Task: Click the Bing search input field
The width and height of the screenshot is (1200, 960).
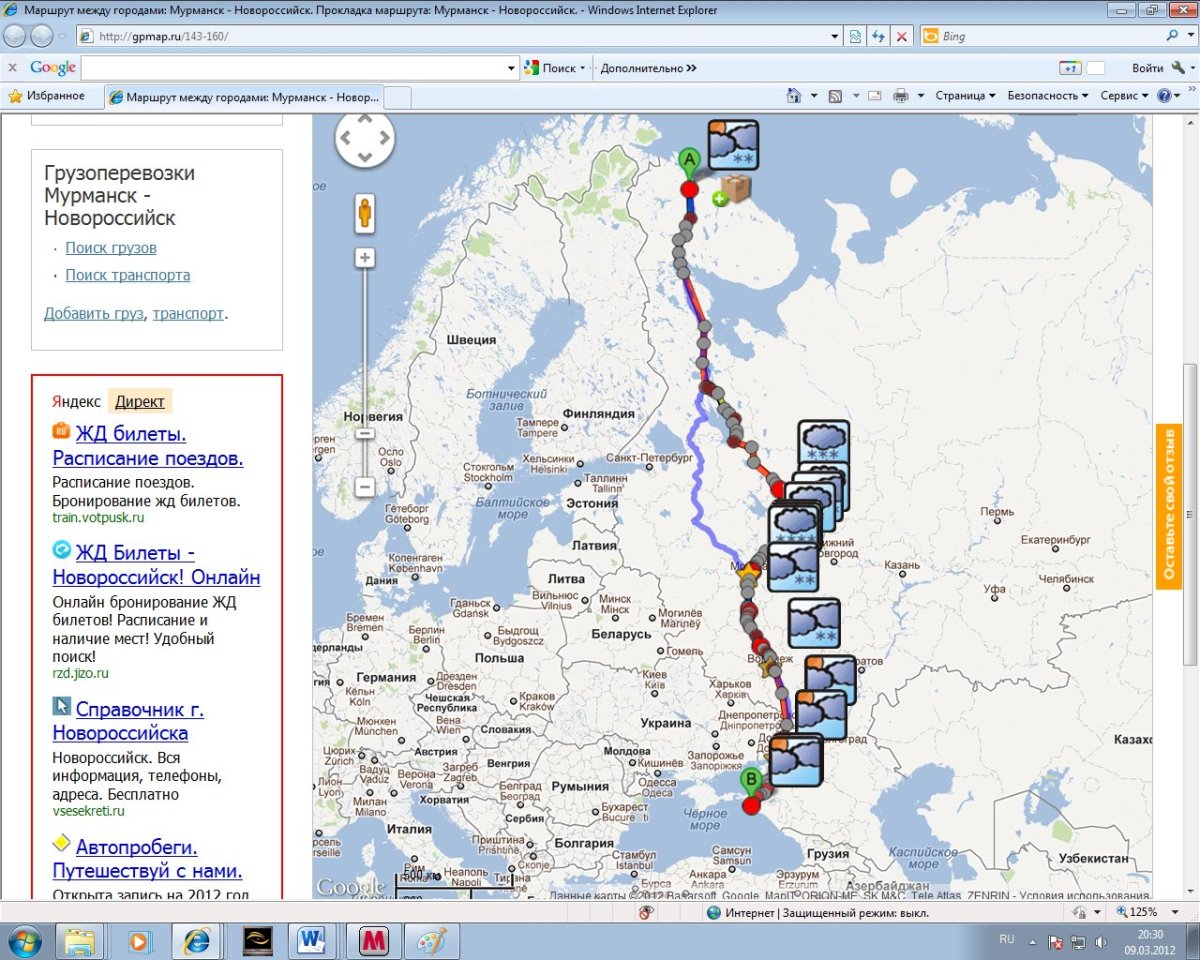Action: click(1050, 36)
